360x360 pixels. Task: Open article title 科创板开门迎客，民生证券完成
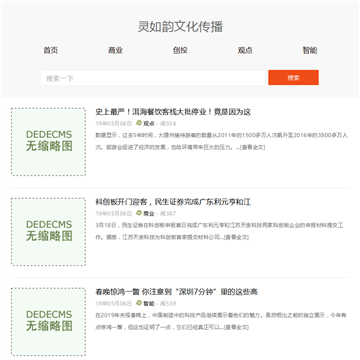tap(173, 202)
